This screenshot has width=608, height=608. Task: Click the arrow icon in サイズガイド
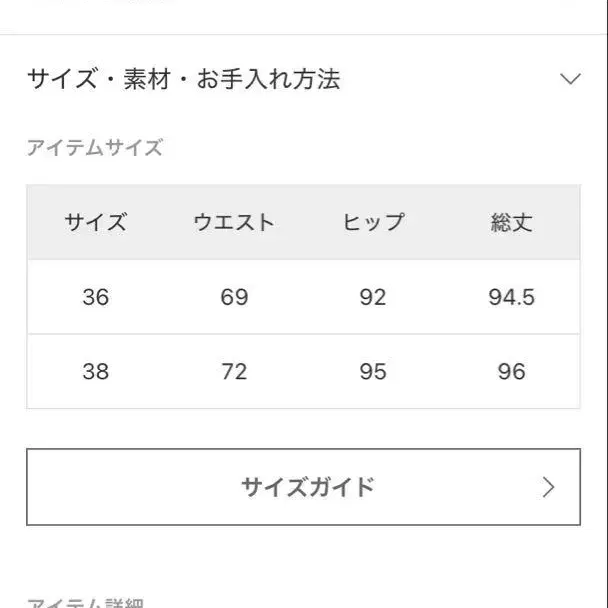[548, 487]
